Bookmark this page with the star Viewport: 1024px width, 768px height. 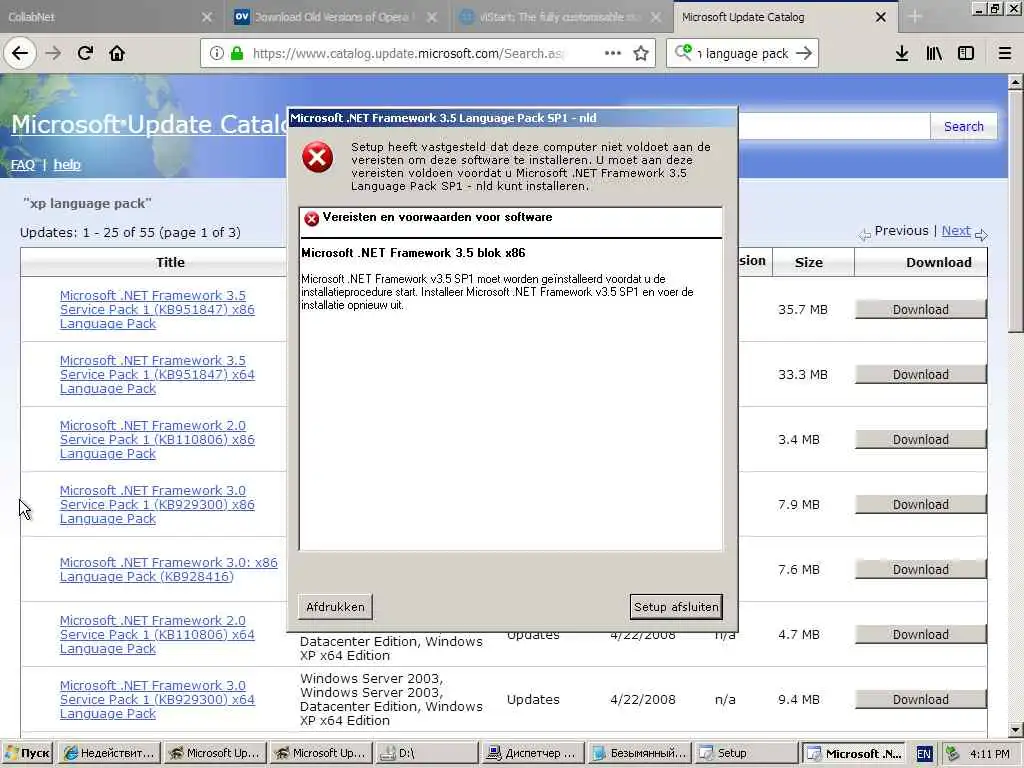click(x=641, y=54)
